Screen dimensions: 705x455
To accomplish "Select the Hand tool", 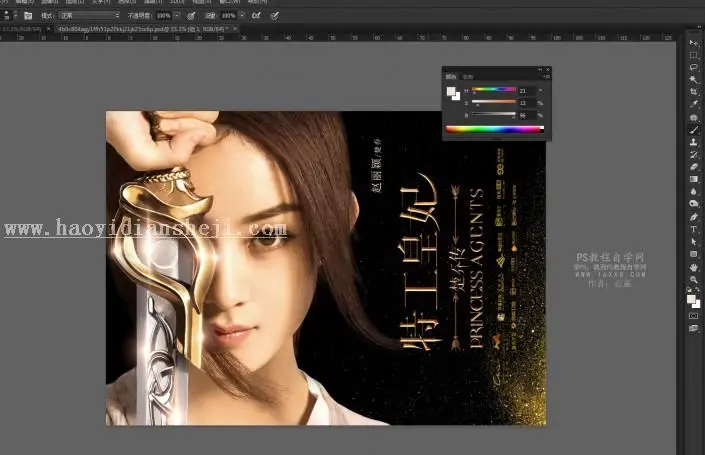I will [694, 268].
